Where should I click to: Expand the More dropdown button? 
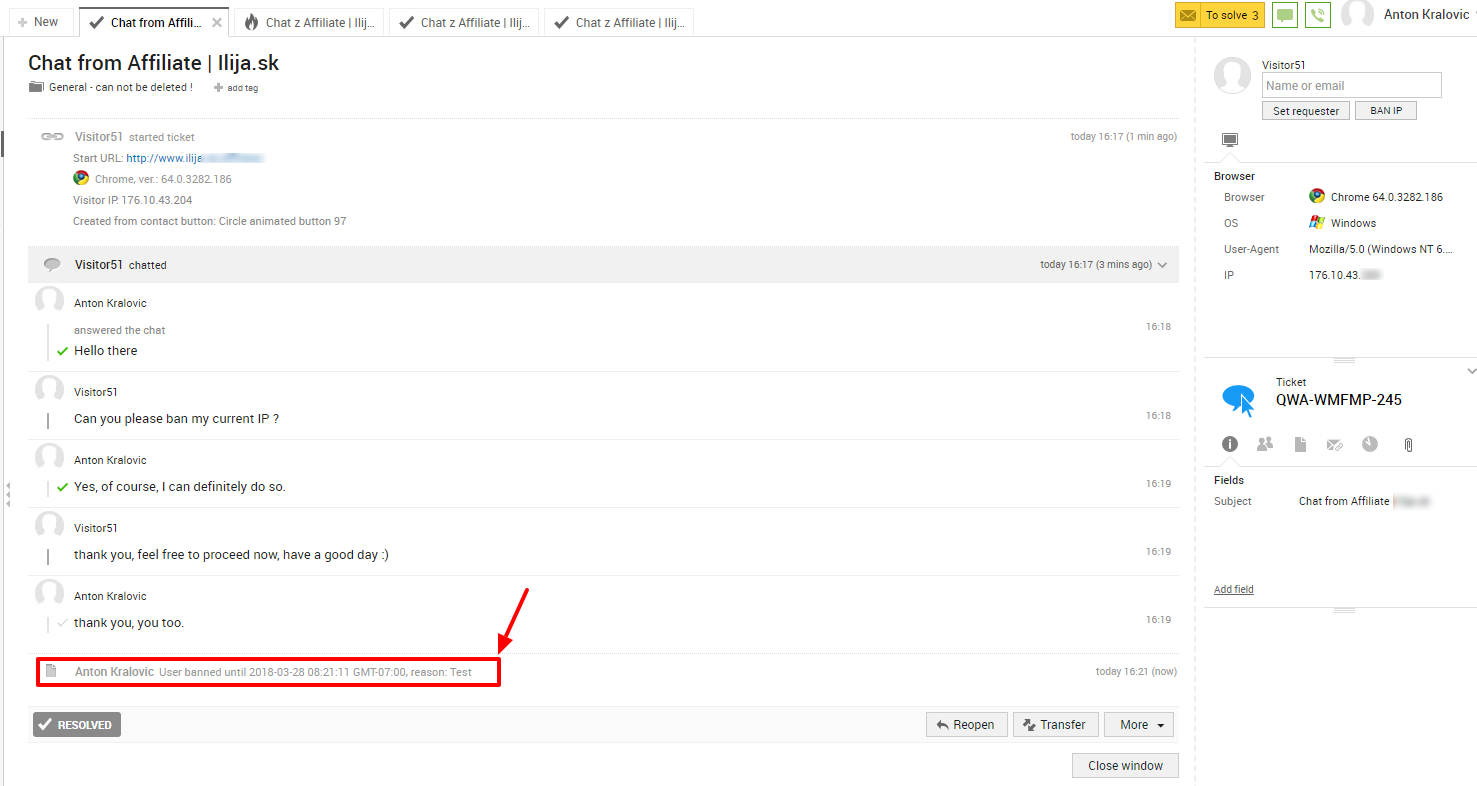[x=1139, y=725]
